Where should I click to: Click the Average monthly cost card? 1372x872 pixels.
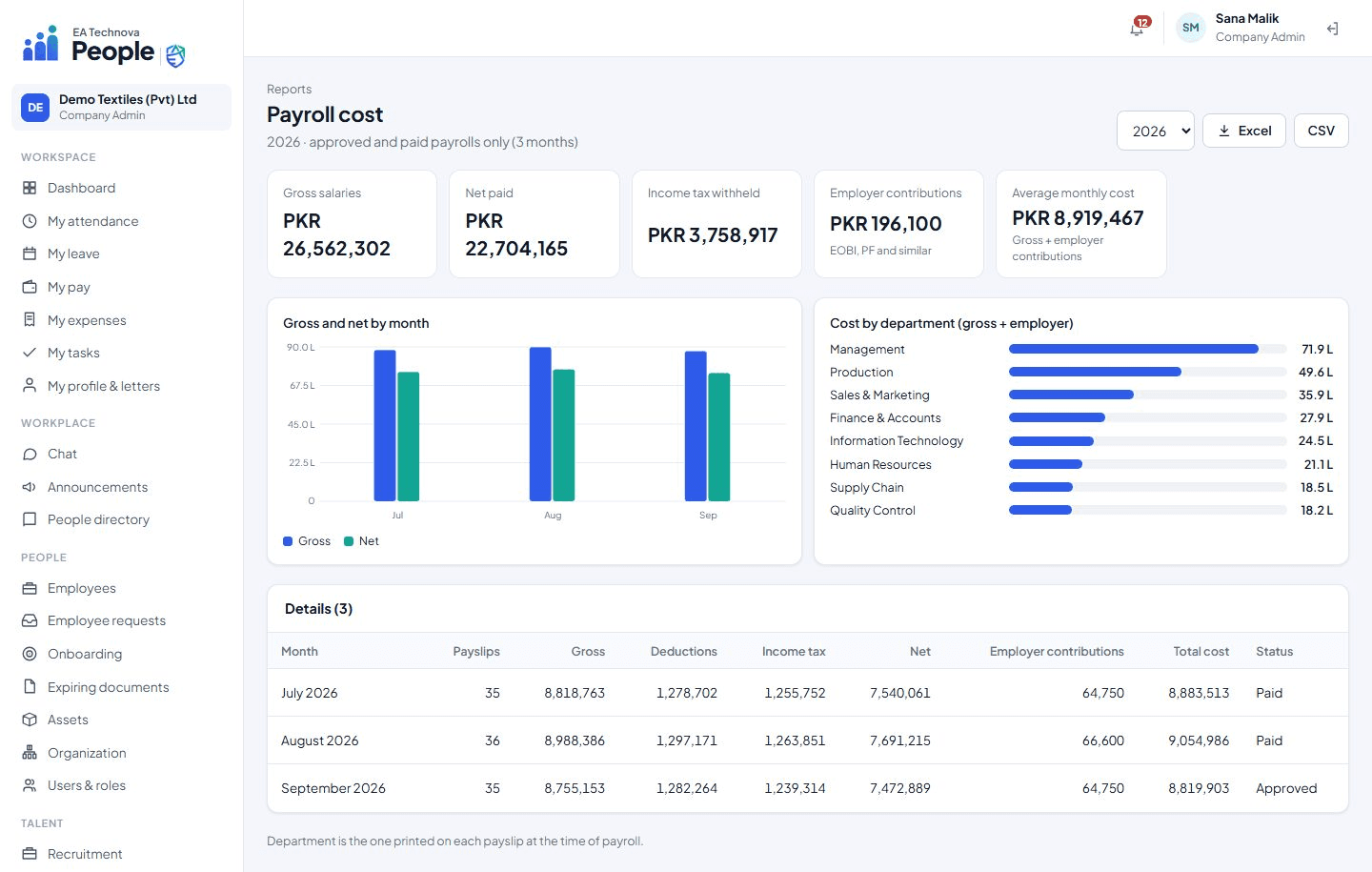(x=1080, y=224)
